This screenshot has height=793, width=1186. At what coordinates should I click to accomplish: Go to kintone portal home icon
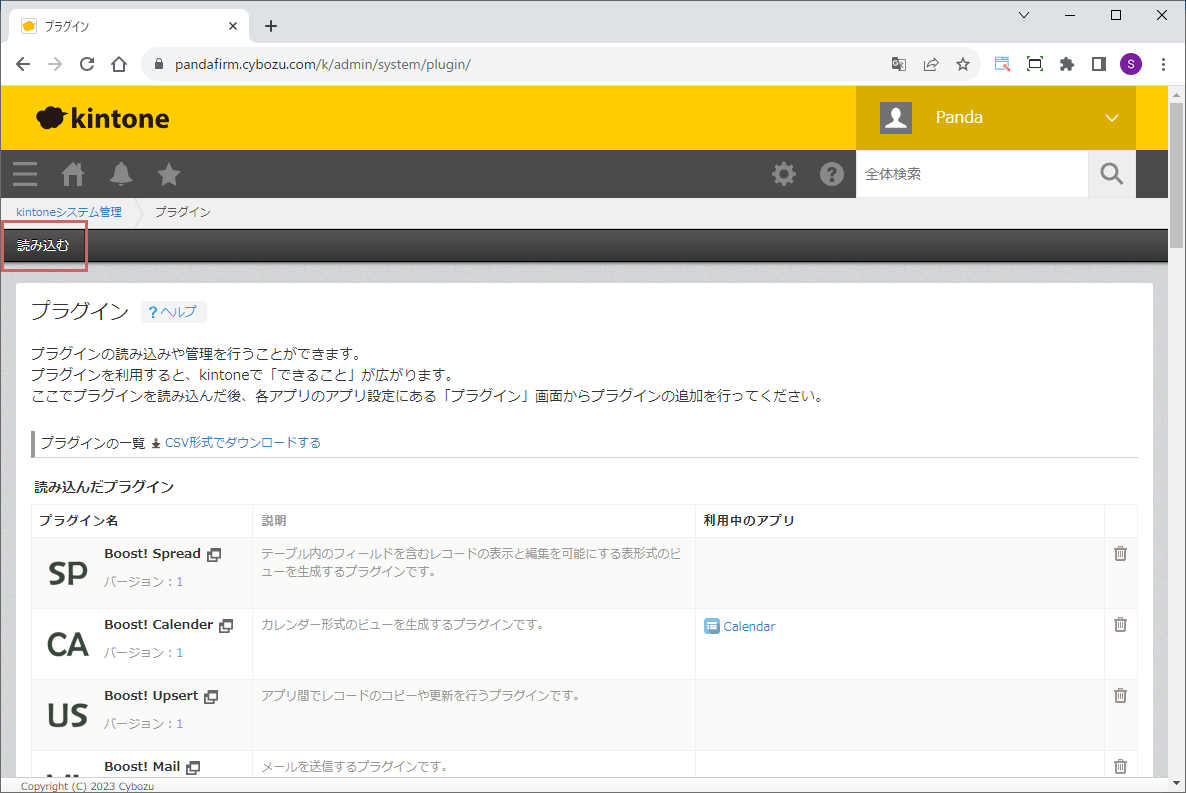(x=73, y=174)
